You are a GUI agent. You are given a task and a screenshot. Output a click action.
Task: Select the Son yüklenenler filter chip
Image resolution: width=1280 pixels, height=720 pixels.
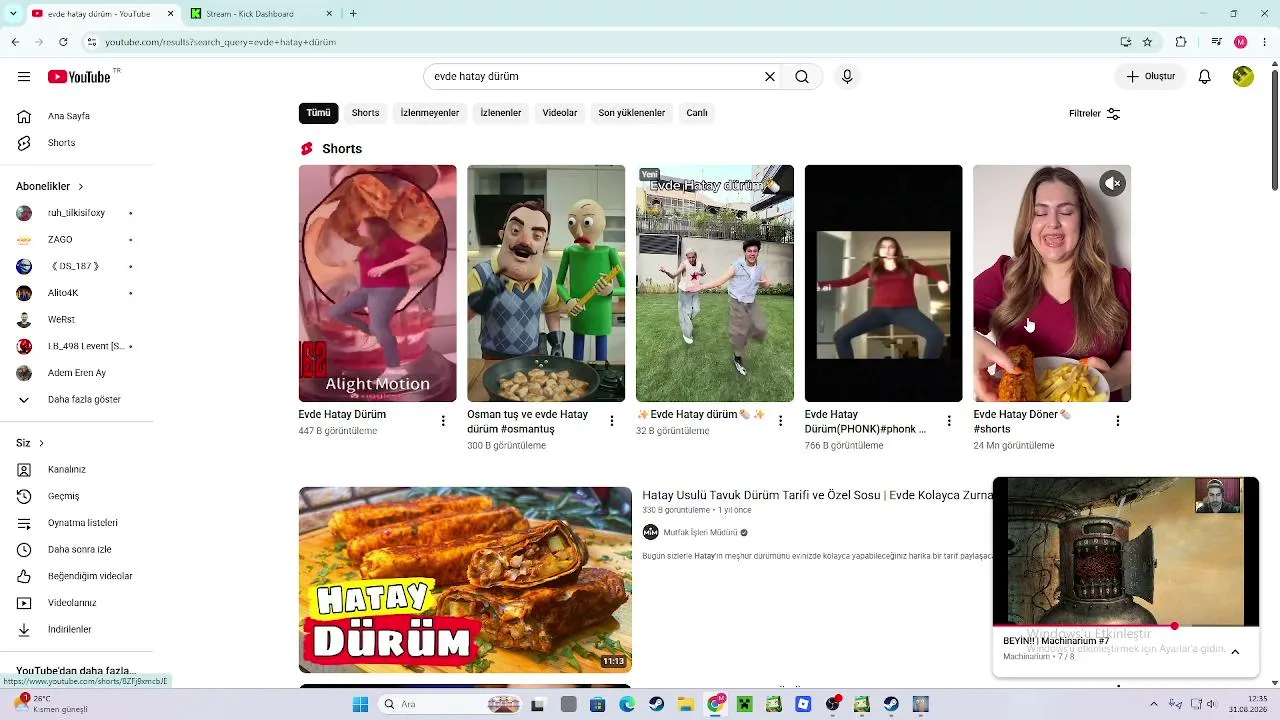pyautogui.click(x=632, y=113)
